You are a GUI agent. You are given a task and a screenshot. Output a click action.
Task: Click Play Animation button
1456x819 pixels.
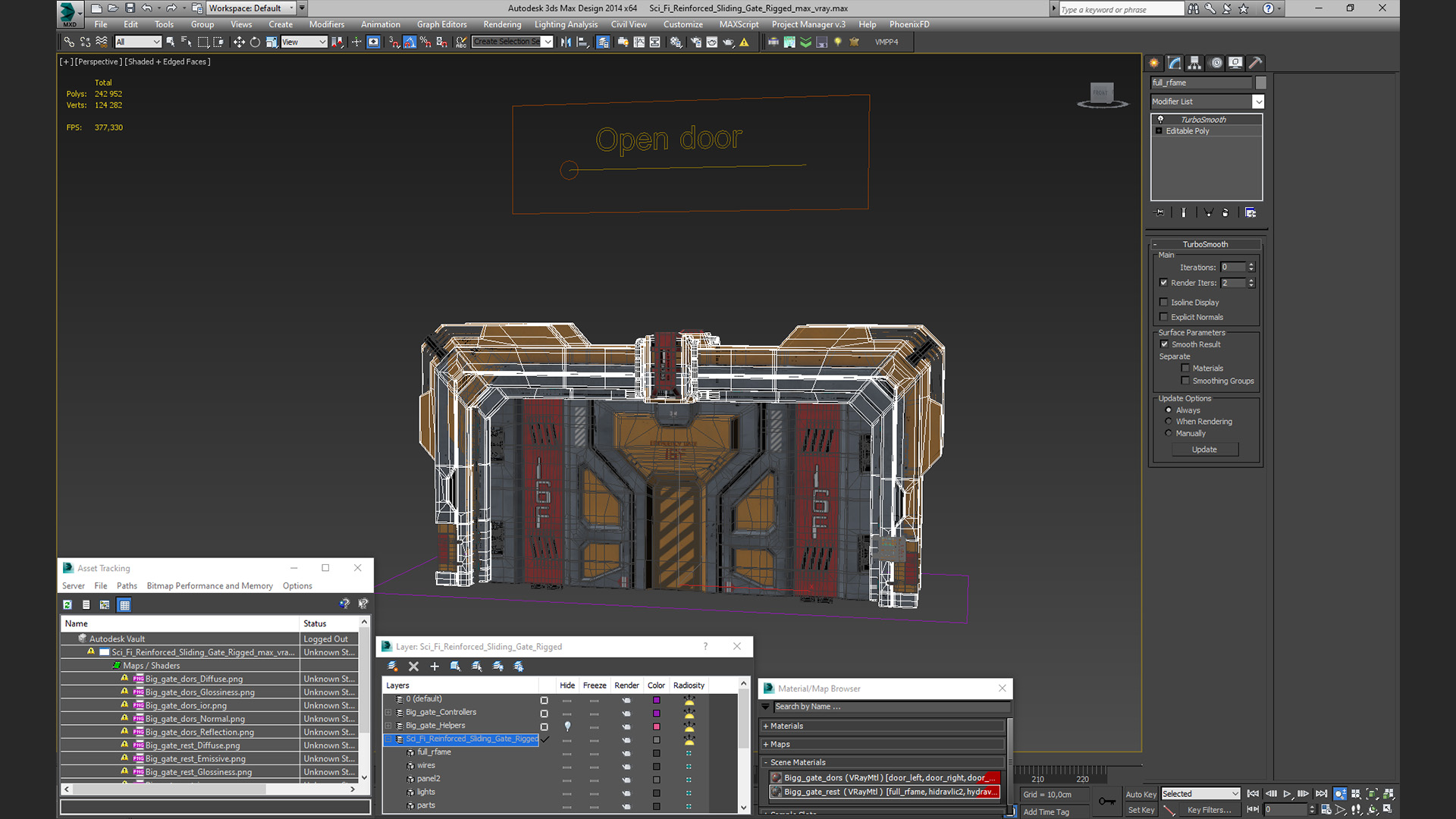[x=1287, y=794]
